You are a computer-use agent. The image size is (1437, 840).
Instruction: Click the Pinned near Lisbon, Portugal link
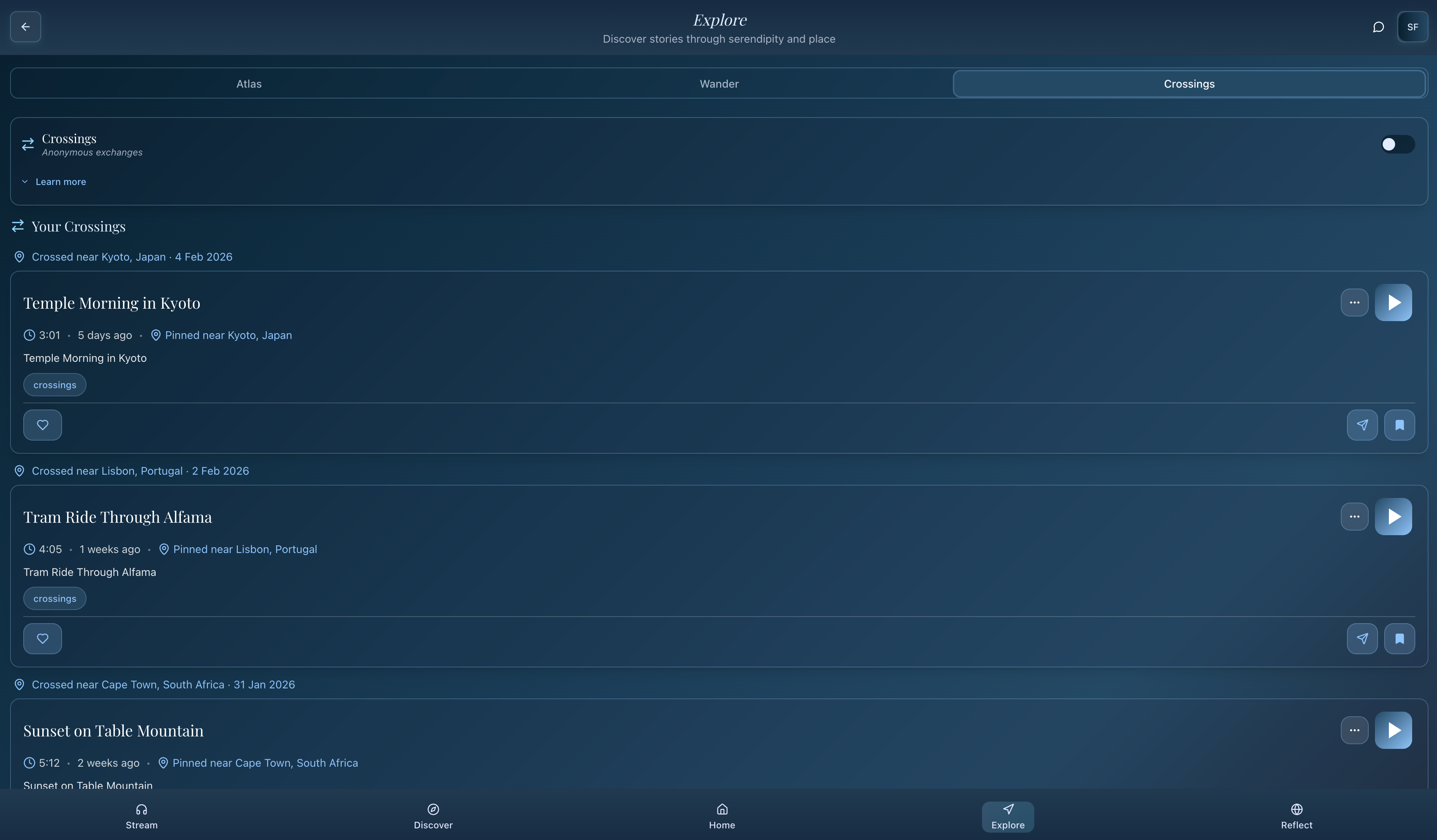[244, 550]
